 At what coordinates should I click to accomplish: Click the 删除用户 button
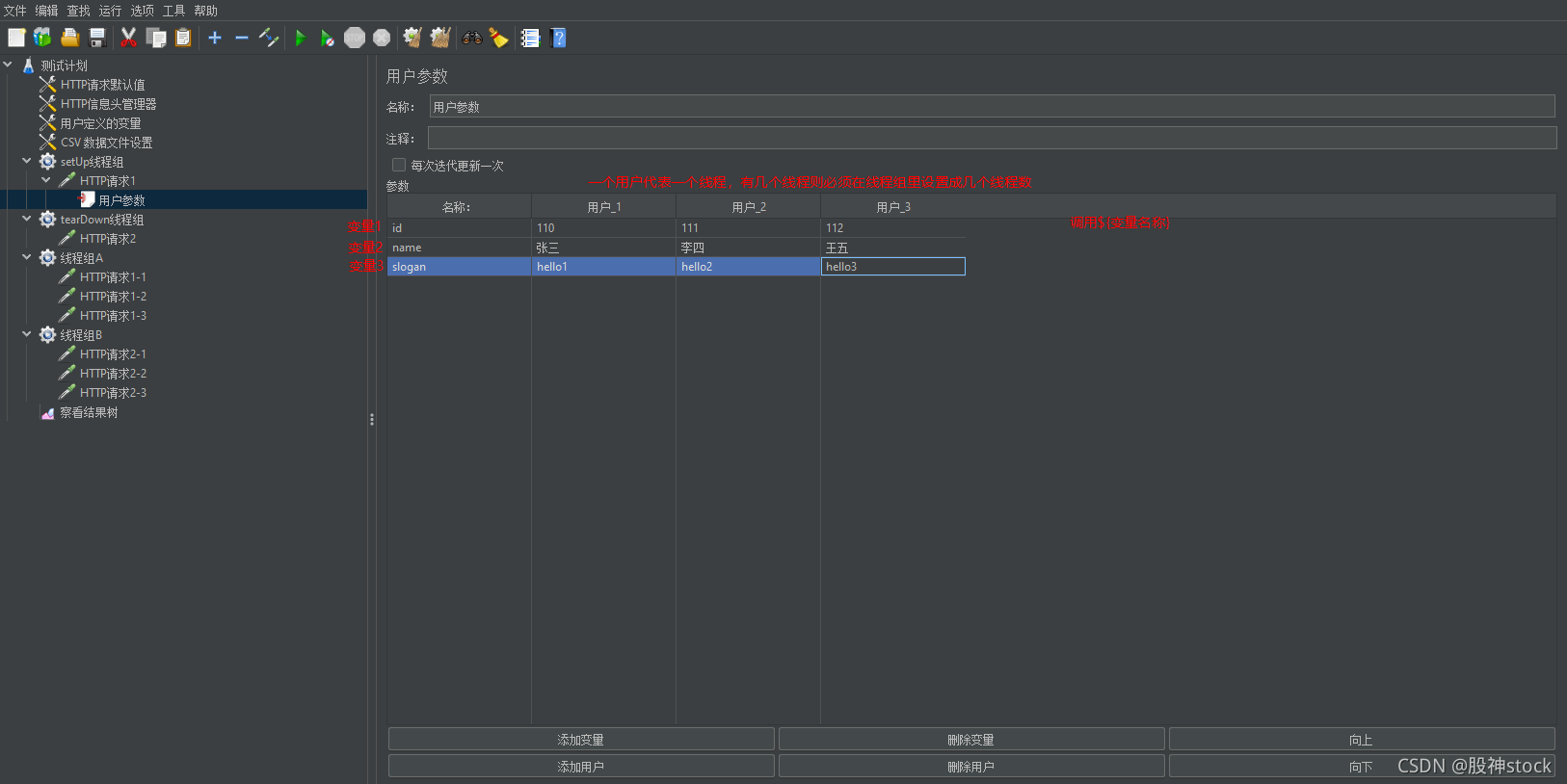click(971, 766)
